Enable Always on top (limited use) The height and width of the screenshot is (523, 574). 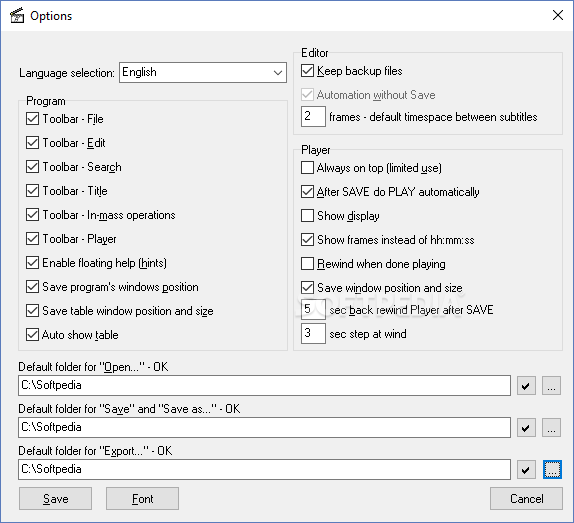307,168
